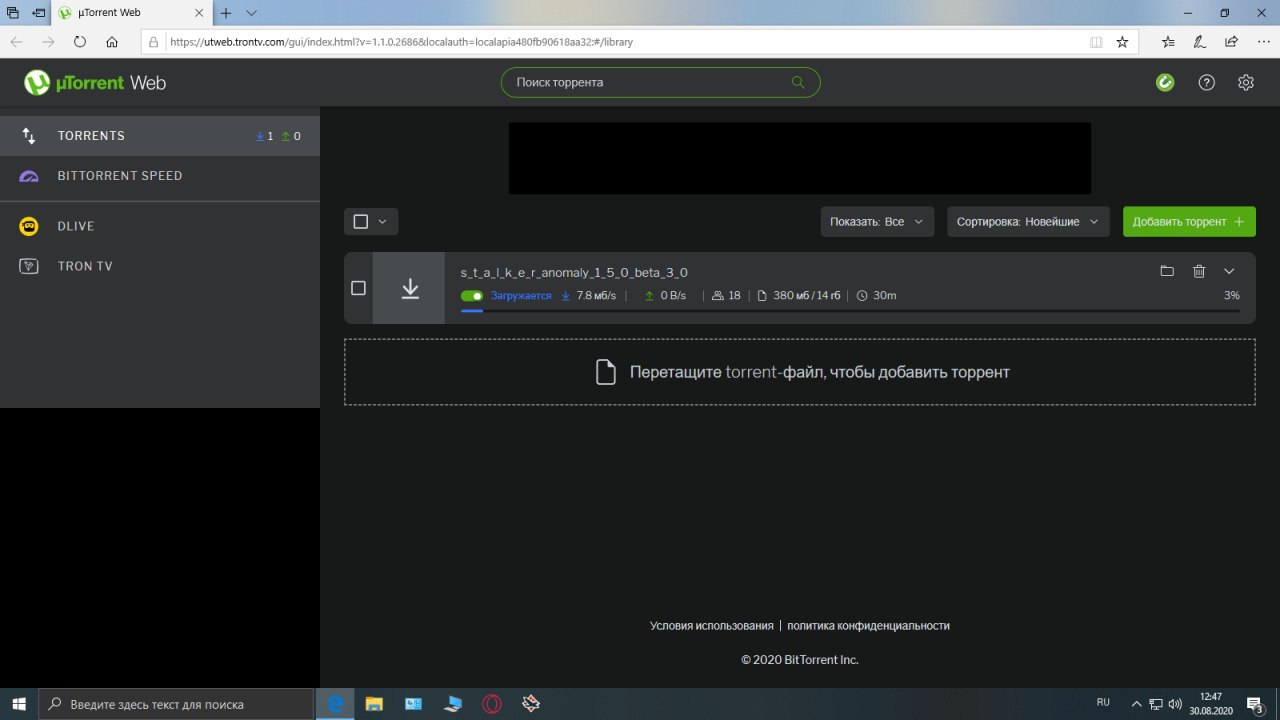Click the TRON TV icon in sidebar
Screen dimensions: 1280x720
click(29, 266)
